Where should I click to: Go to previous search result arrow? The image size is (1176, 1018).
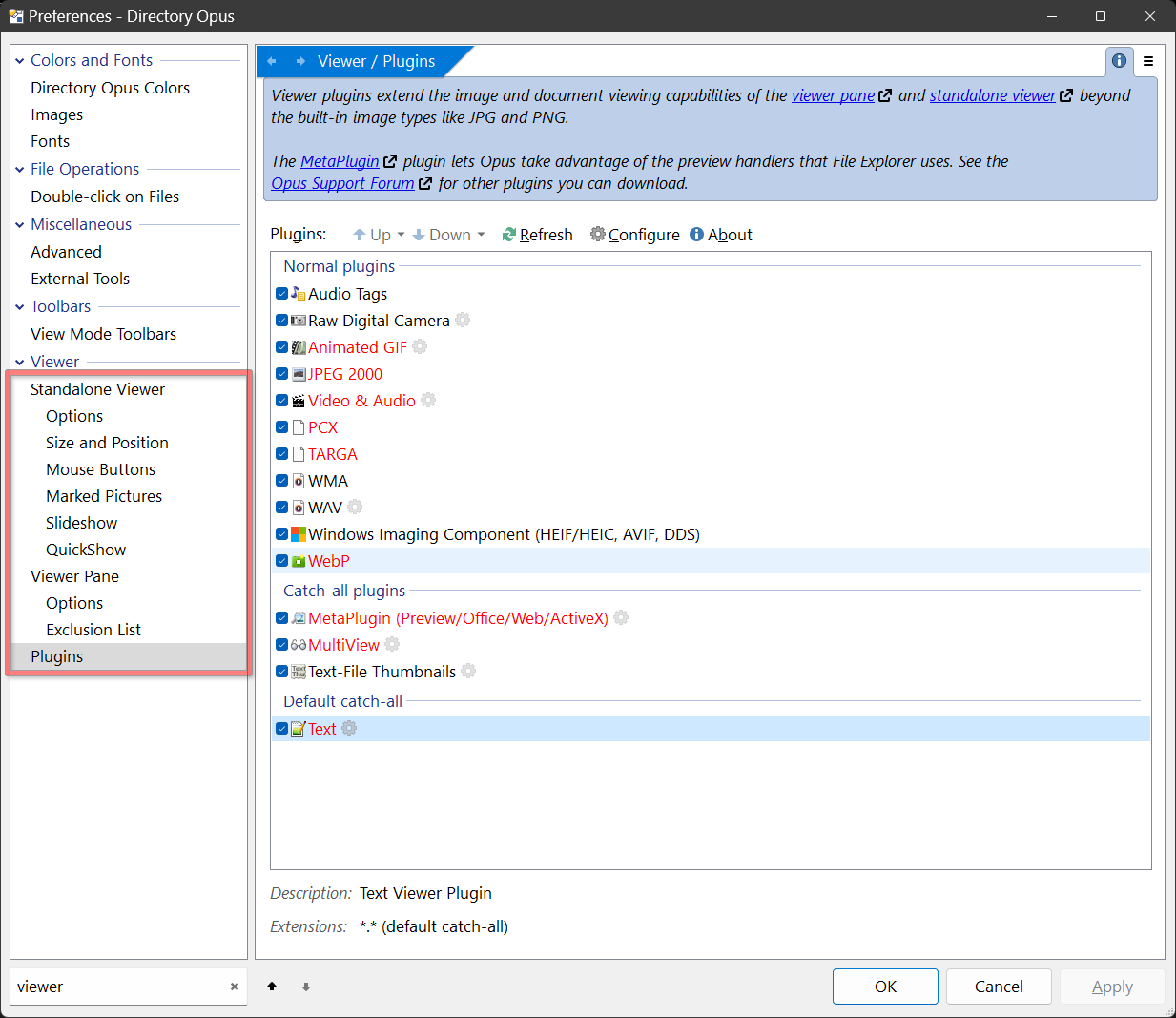point(272,987)
